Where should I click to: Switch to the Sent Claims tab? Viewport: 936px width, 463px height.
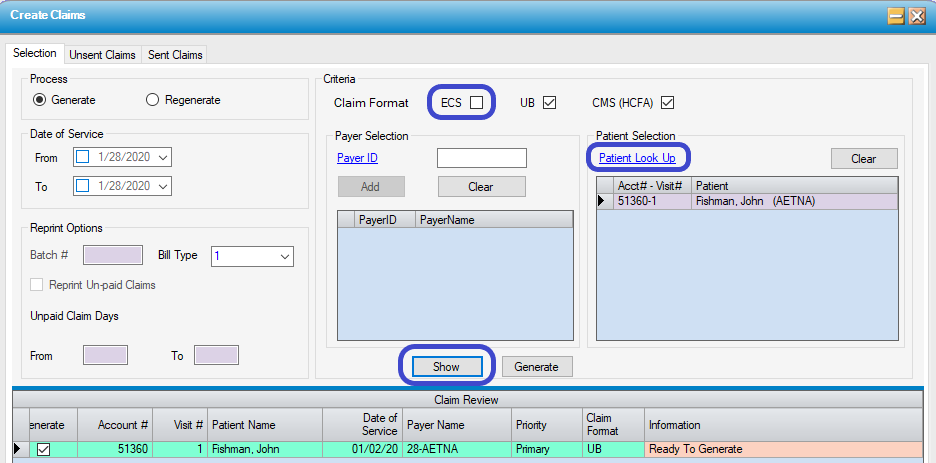175,55
